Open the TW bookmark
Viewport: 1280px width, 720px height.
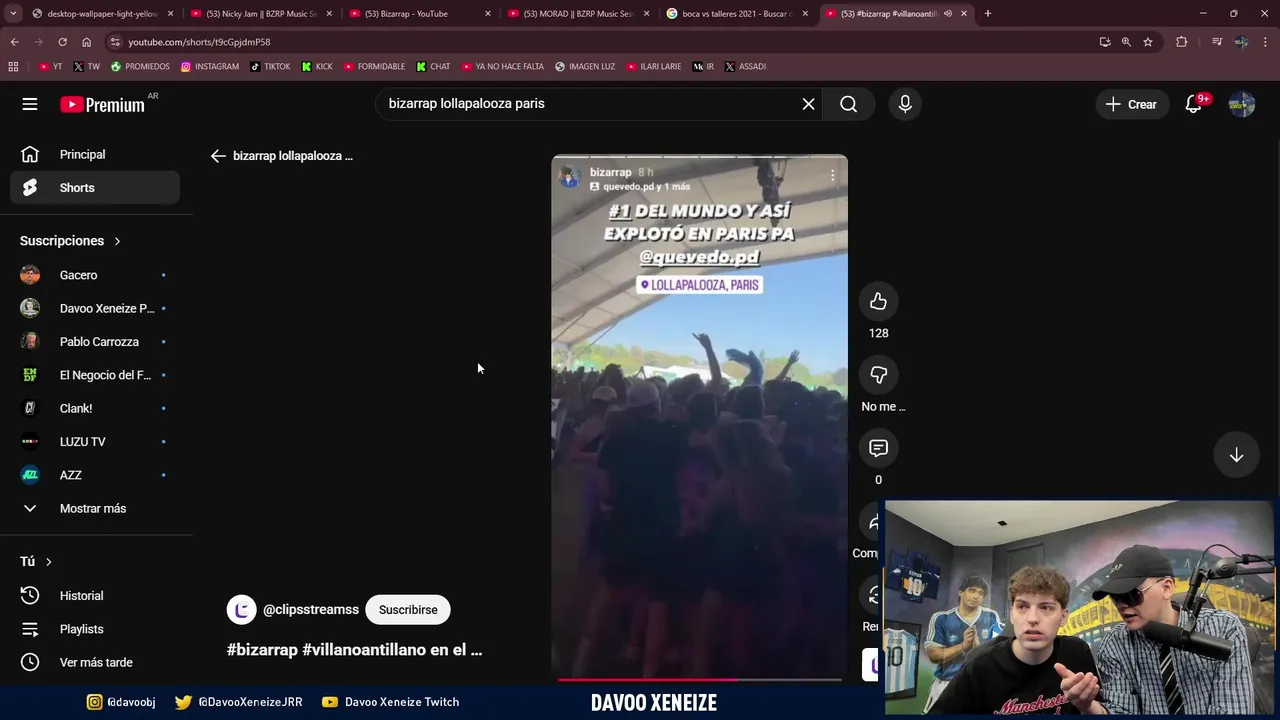[x=87, y=67]
